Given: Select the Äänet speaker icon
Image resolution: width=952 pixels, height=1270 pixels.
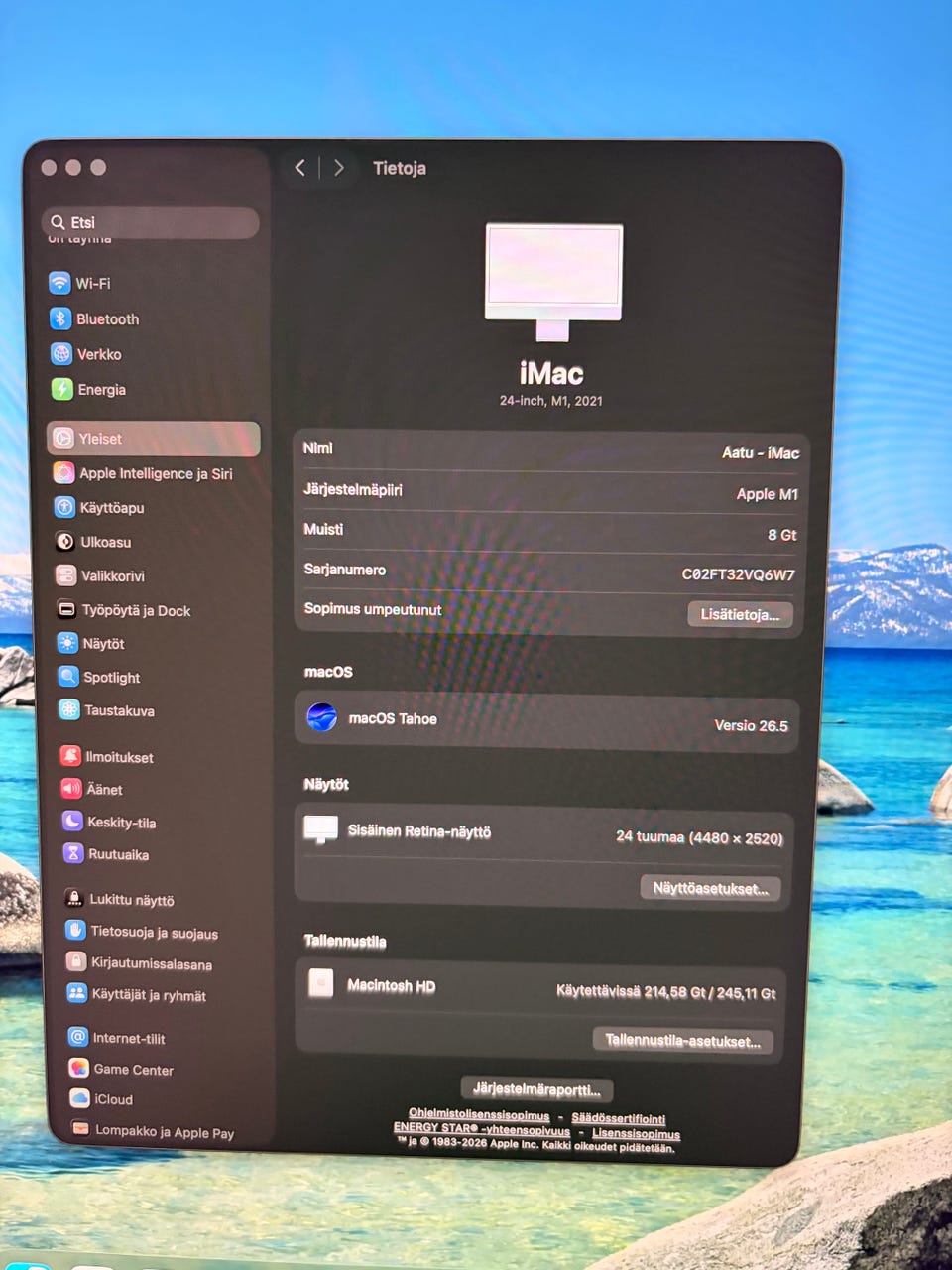Looking at the screenshot, I should pyautogui.click(x=71, y=789).
